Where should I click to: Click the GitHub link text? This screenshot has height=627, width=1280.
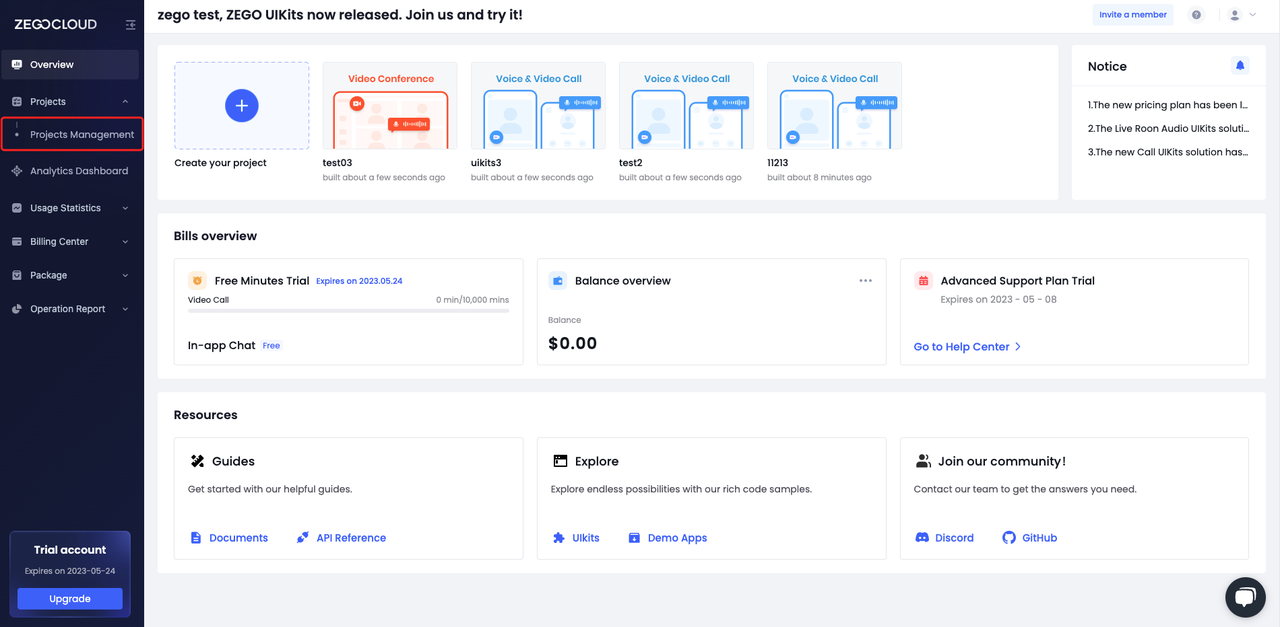coord(1040,538)
